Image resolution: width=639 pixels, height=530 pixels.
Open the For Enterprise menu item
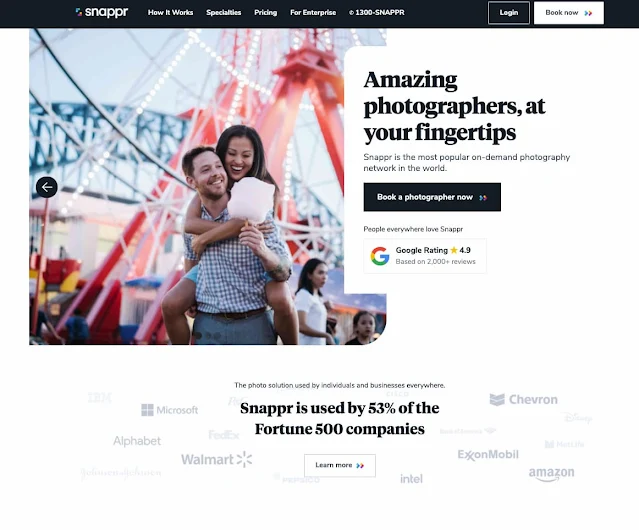pyautogui.click(x=313, y=13)
